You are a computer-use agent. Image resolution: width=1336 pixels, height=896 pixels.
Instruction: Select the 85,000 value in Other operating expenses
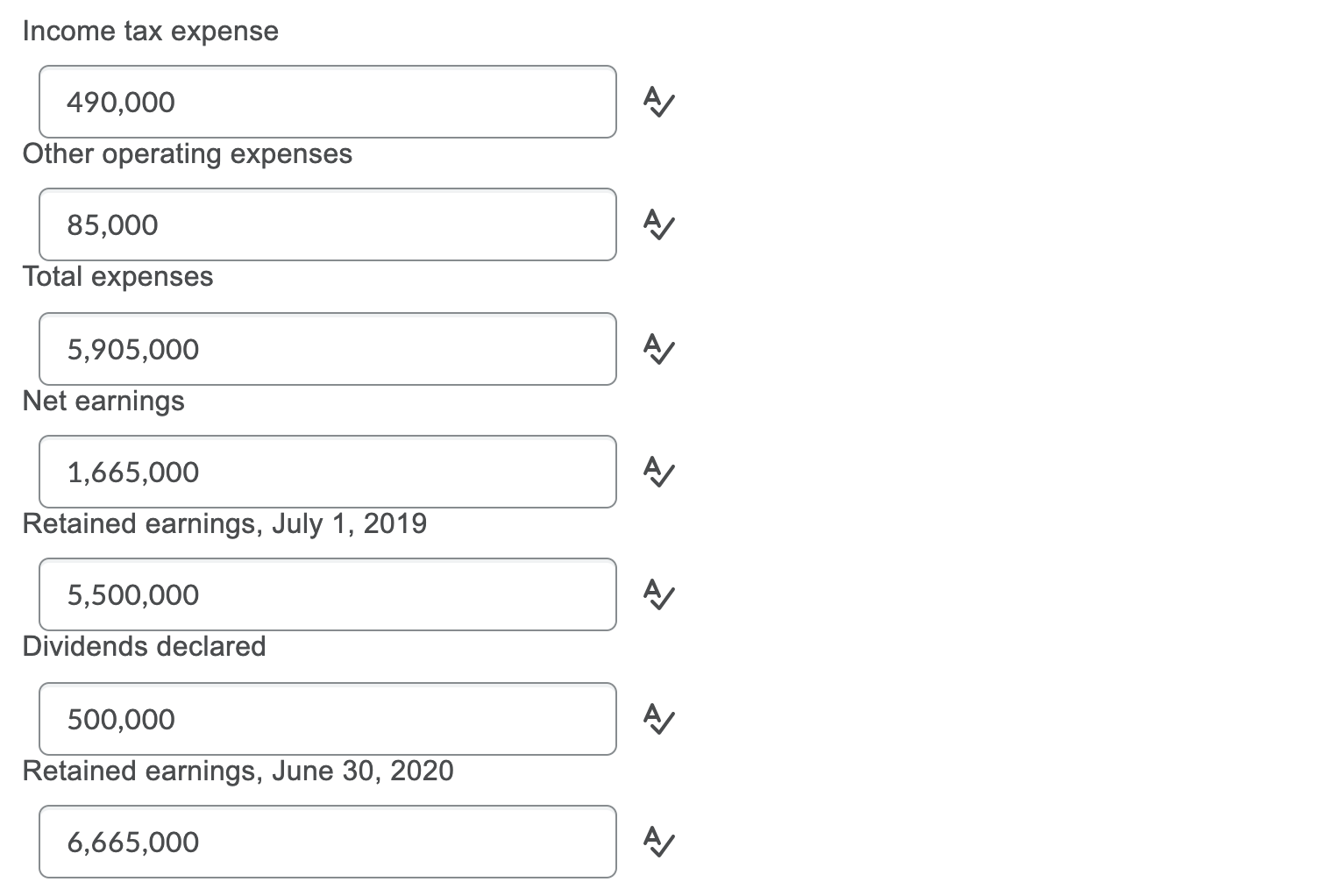point(327,225)
